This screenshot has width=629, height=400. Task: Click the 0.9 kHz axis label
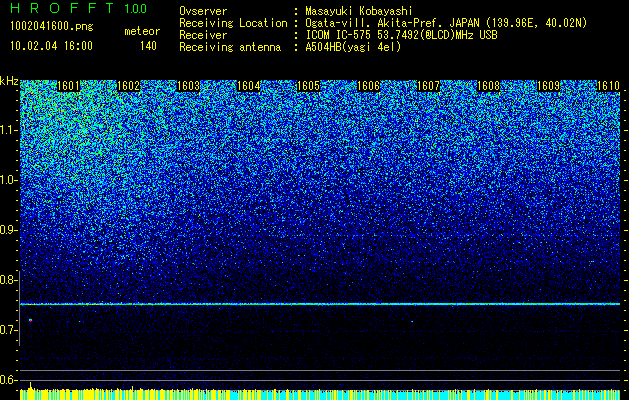8,230
